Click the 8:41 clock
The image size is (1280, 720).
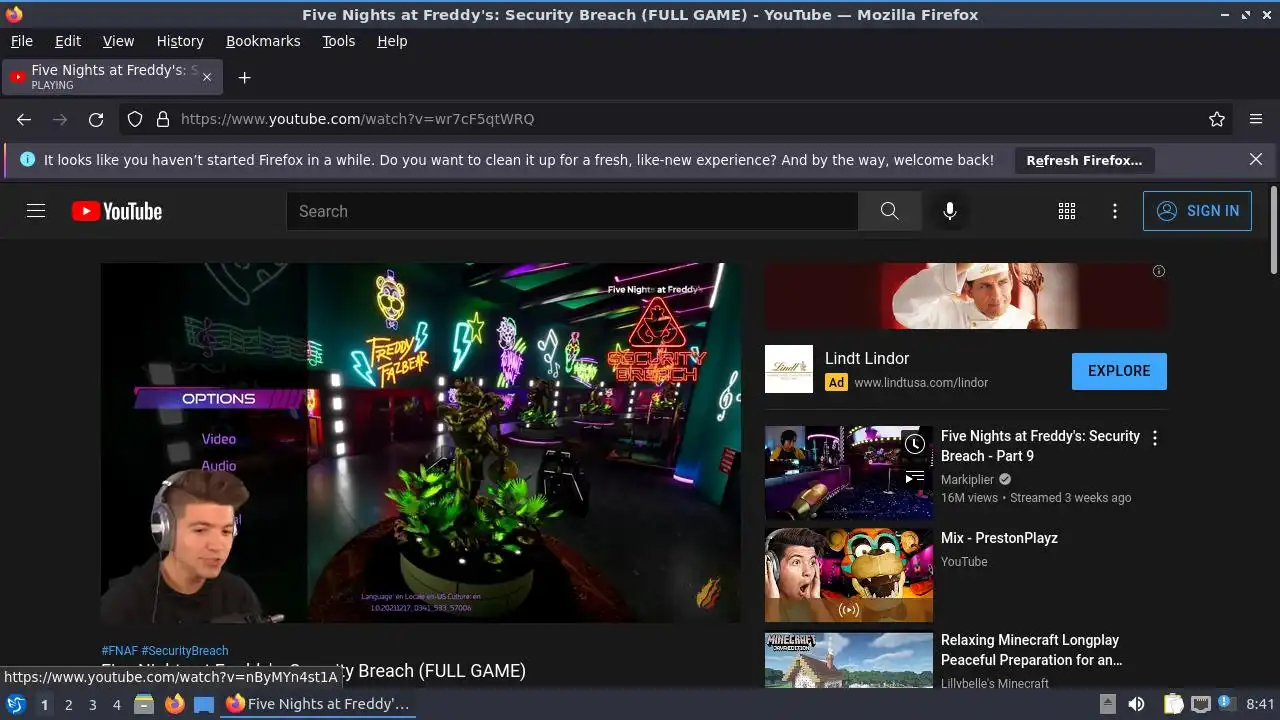[x=1261, y=704]
